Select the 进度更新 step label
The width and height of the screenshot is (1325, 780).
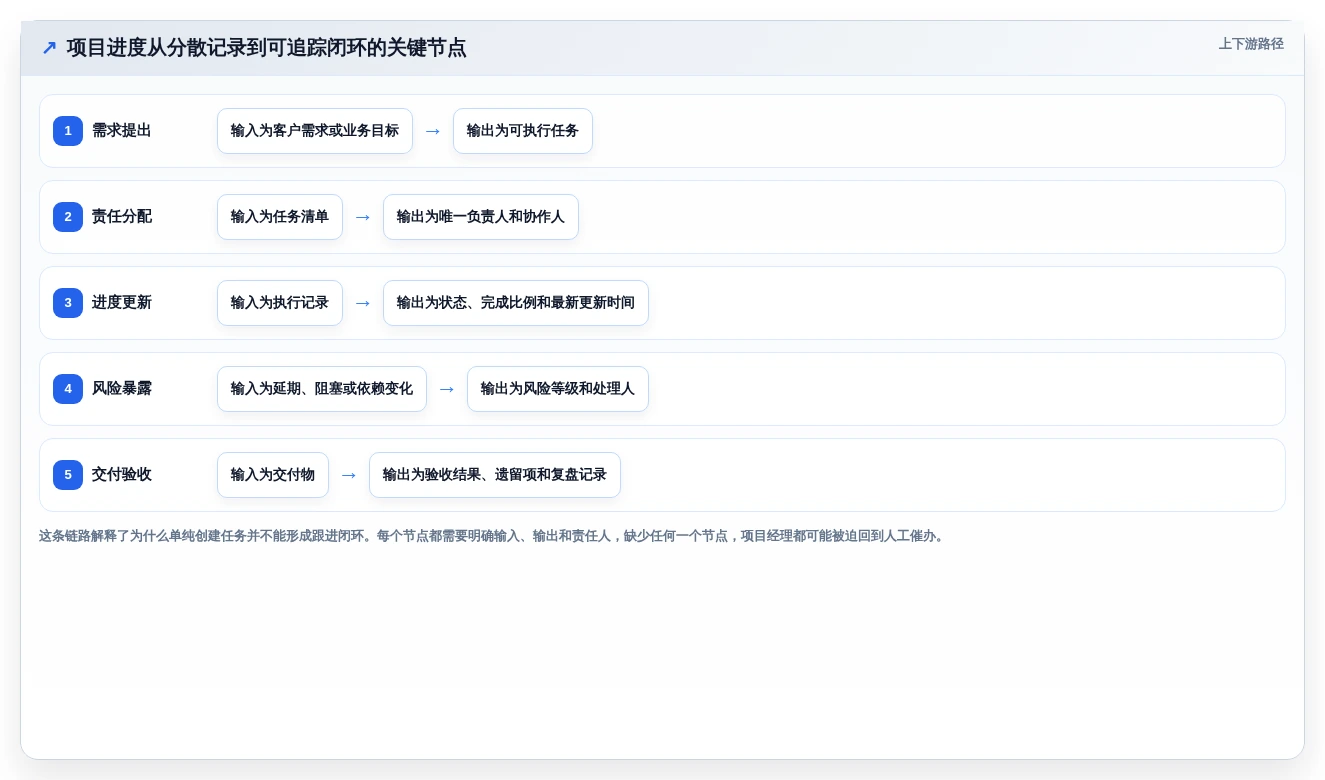pyautogui.click(x=122, y=303)
